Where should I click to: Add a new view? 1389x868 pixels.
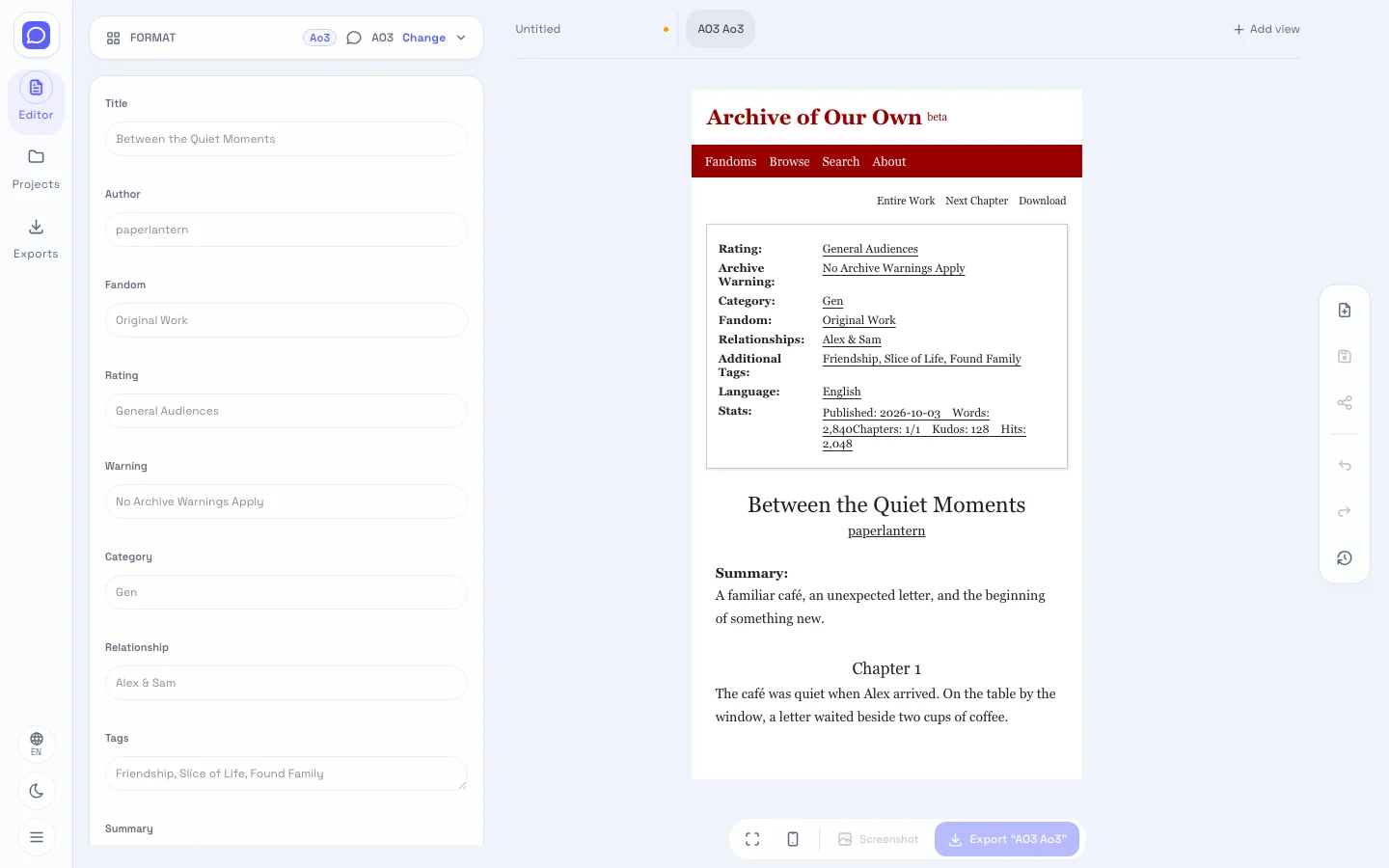coord(1266,29)
